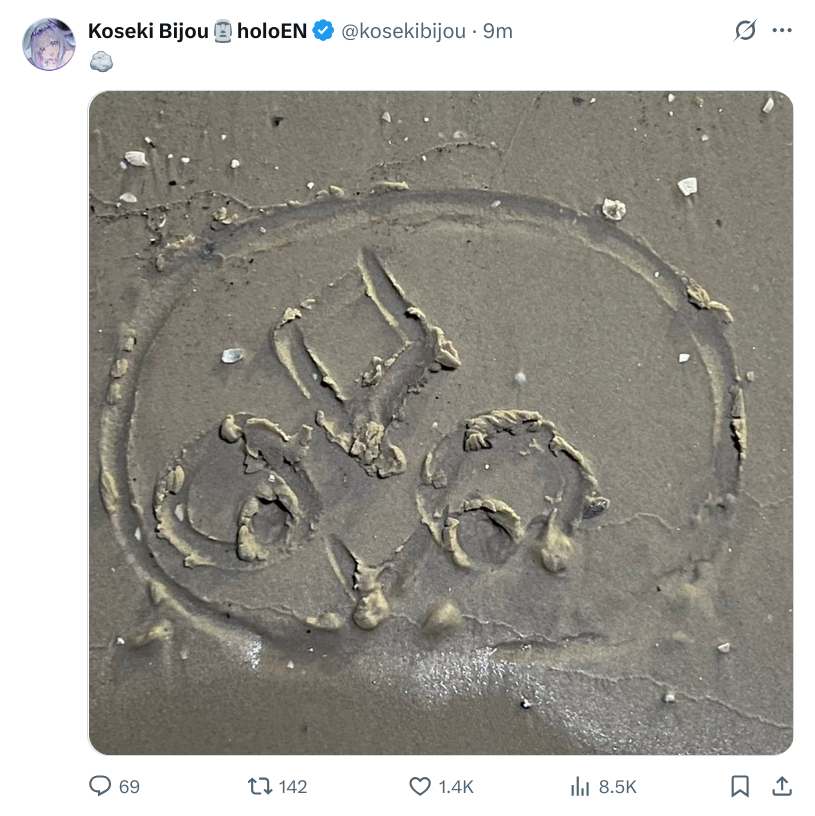Image resolution: width=815 pixels, height=816 pixels.
Task: Like the post with the heart icon
Action: coord(420,786)
